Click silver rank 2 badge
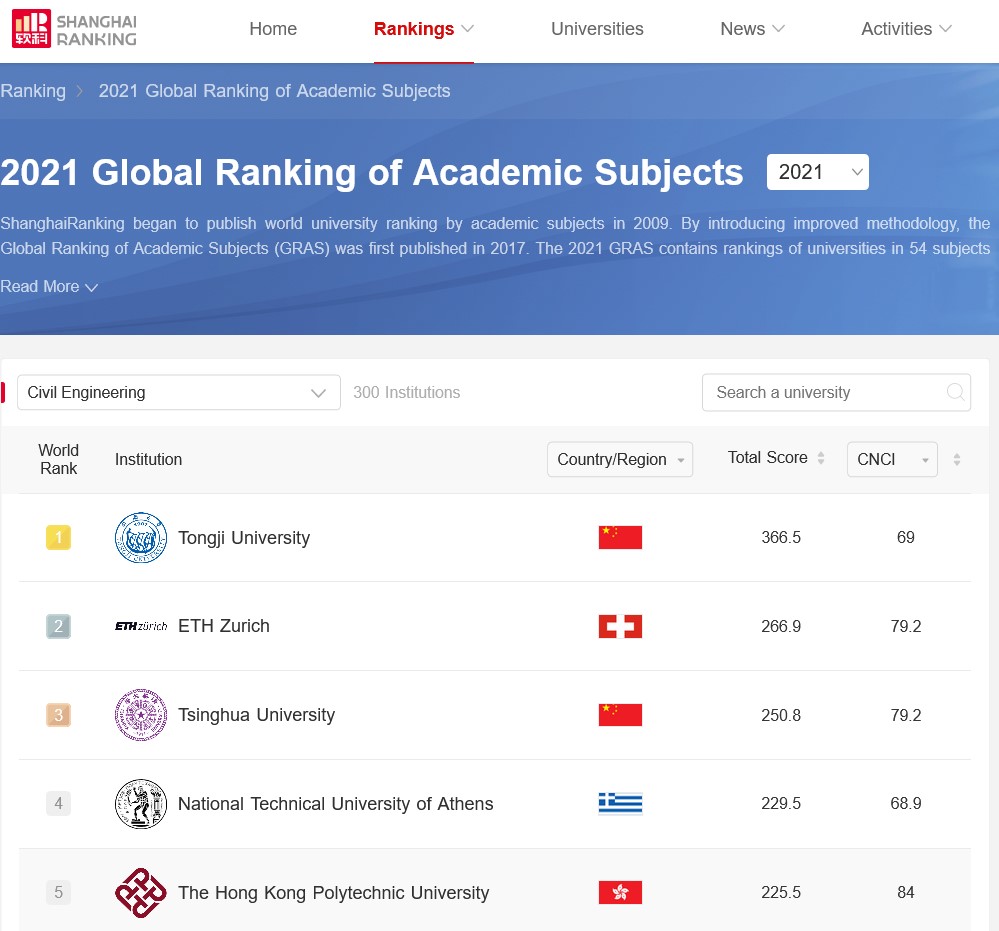The height and width of the screenshot is (931, 999). (x=59, y=626)
